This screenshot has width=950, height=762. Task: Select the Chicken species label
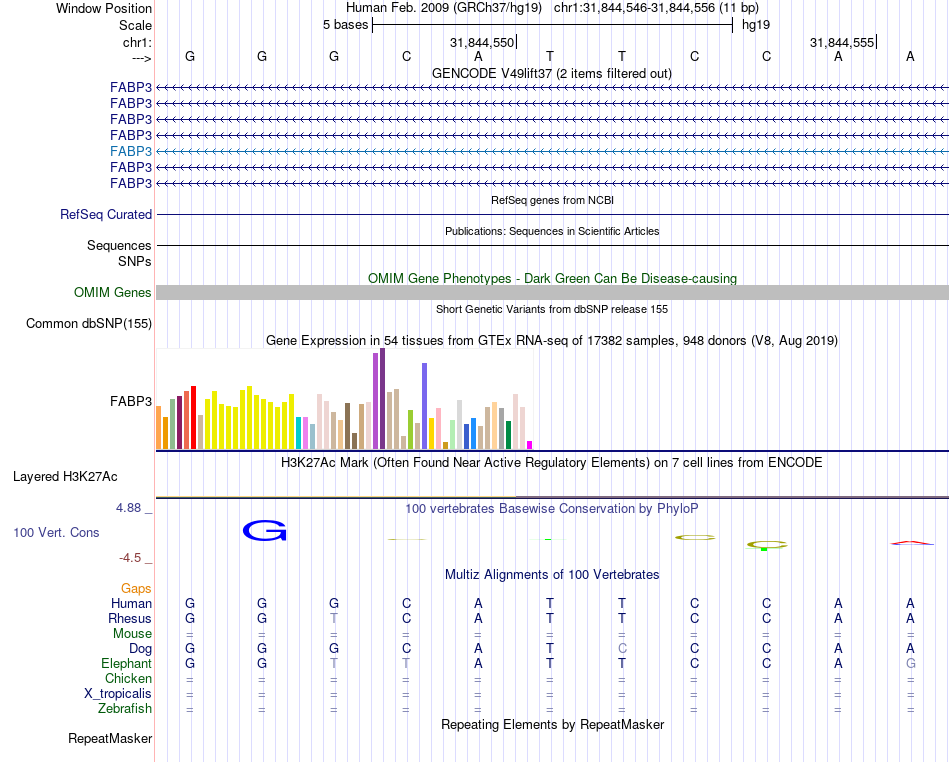click(x=128, y=678)
